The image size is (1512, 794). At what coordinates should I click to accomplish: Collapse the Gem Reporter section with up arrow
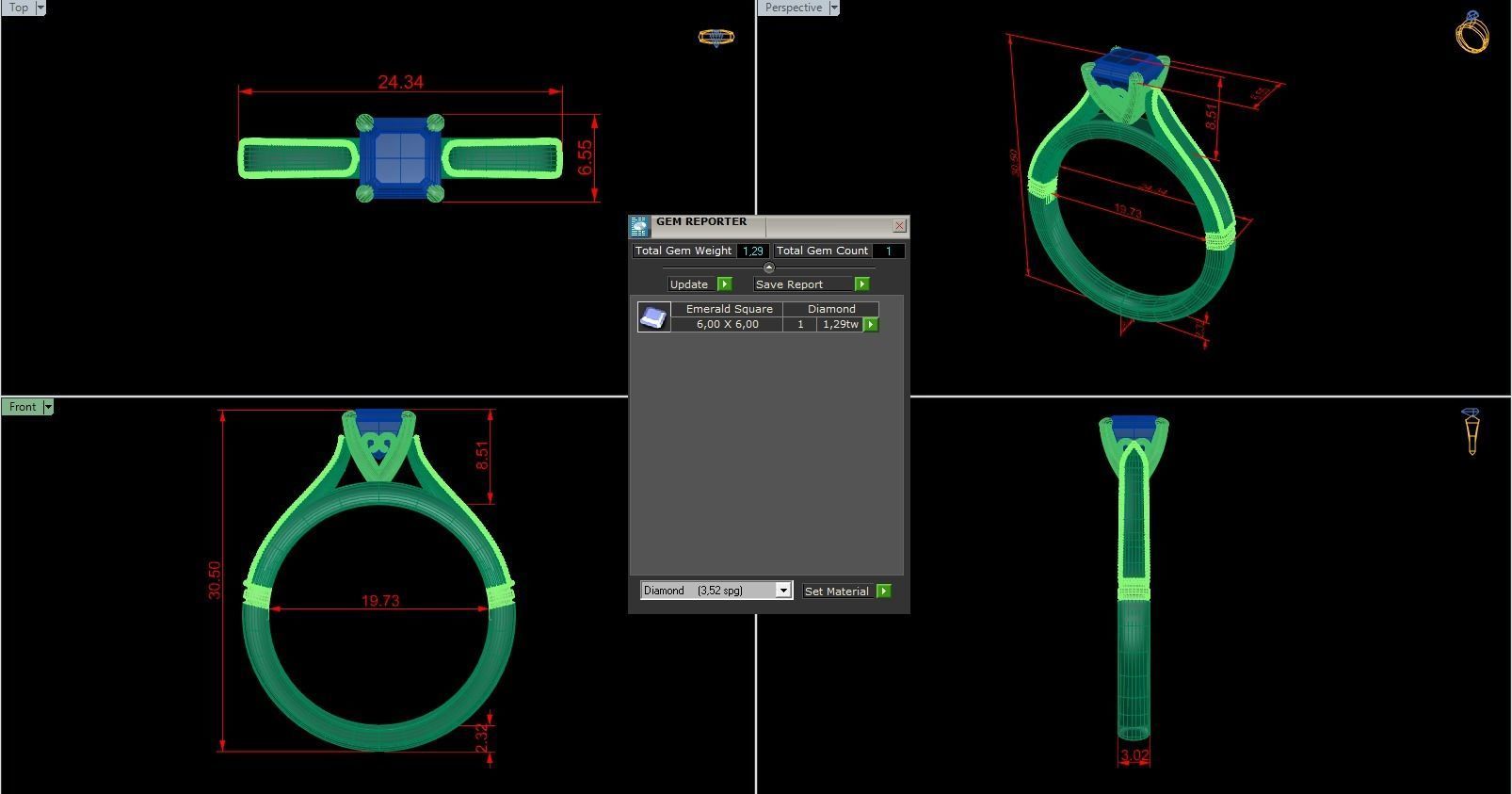(x=768, y=268)
